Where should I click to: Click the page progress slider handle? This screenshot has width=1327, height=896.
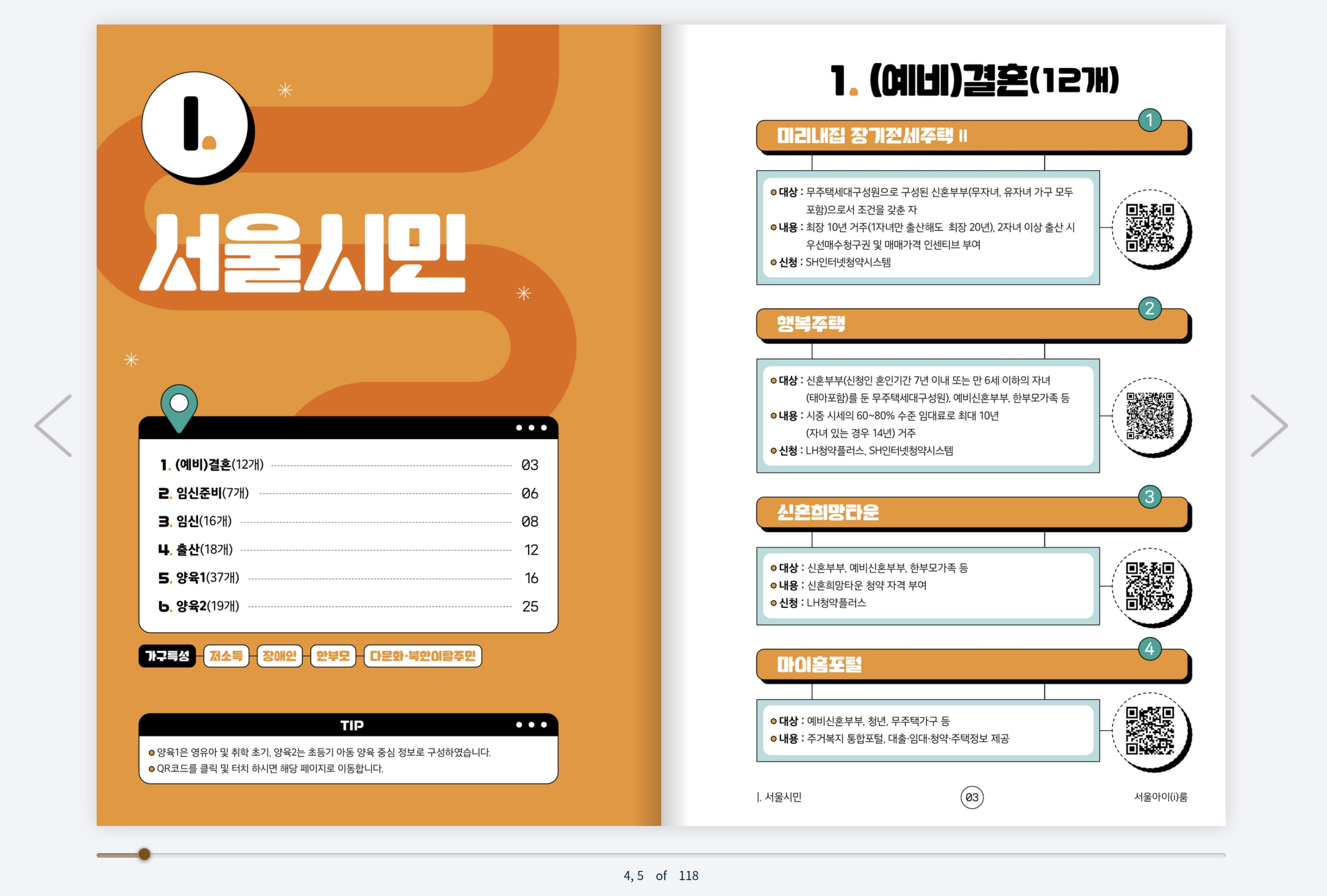click(x=145, y=854)
